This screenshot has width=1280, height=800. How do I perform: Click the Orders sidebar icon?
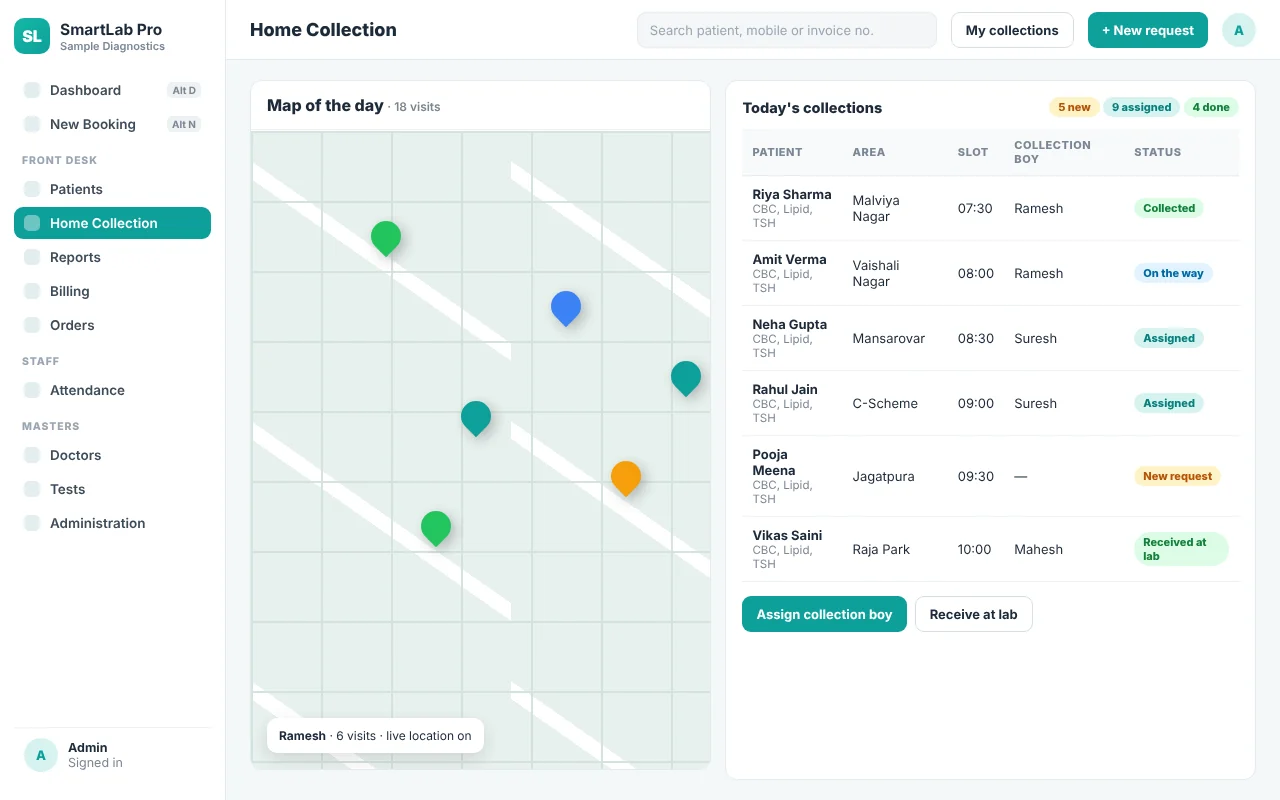pos(32,325)
